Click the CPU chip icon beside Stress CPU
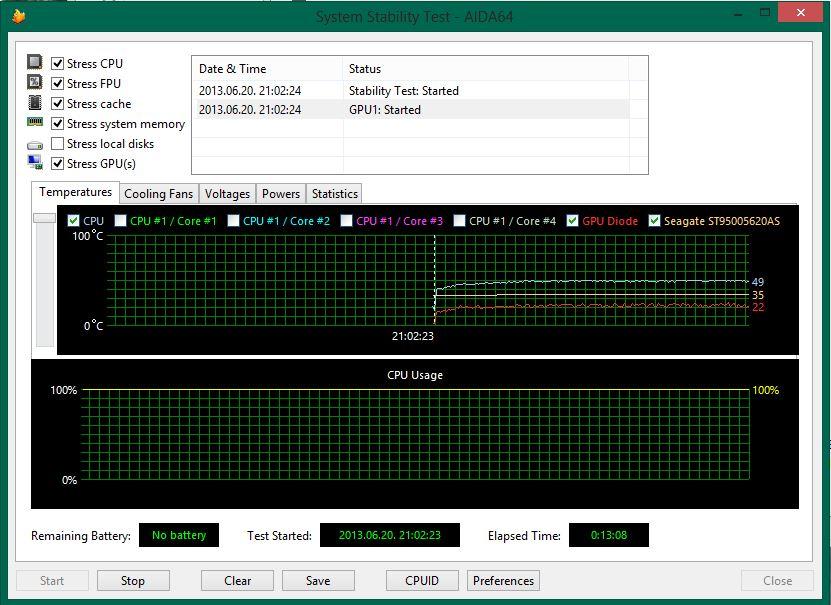Screen dimensions: 831x605 35,62
